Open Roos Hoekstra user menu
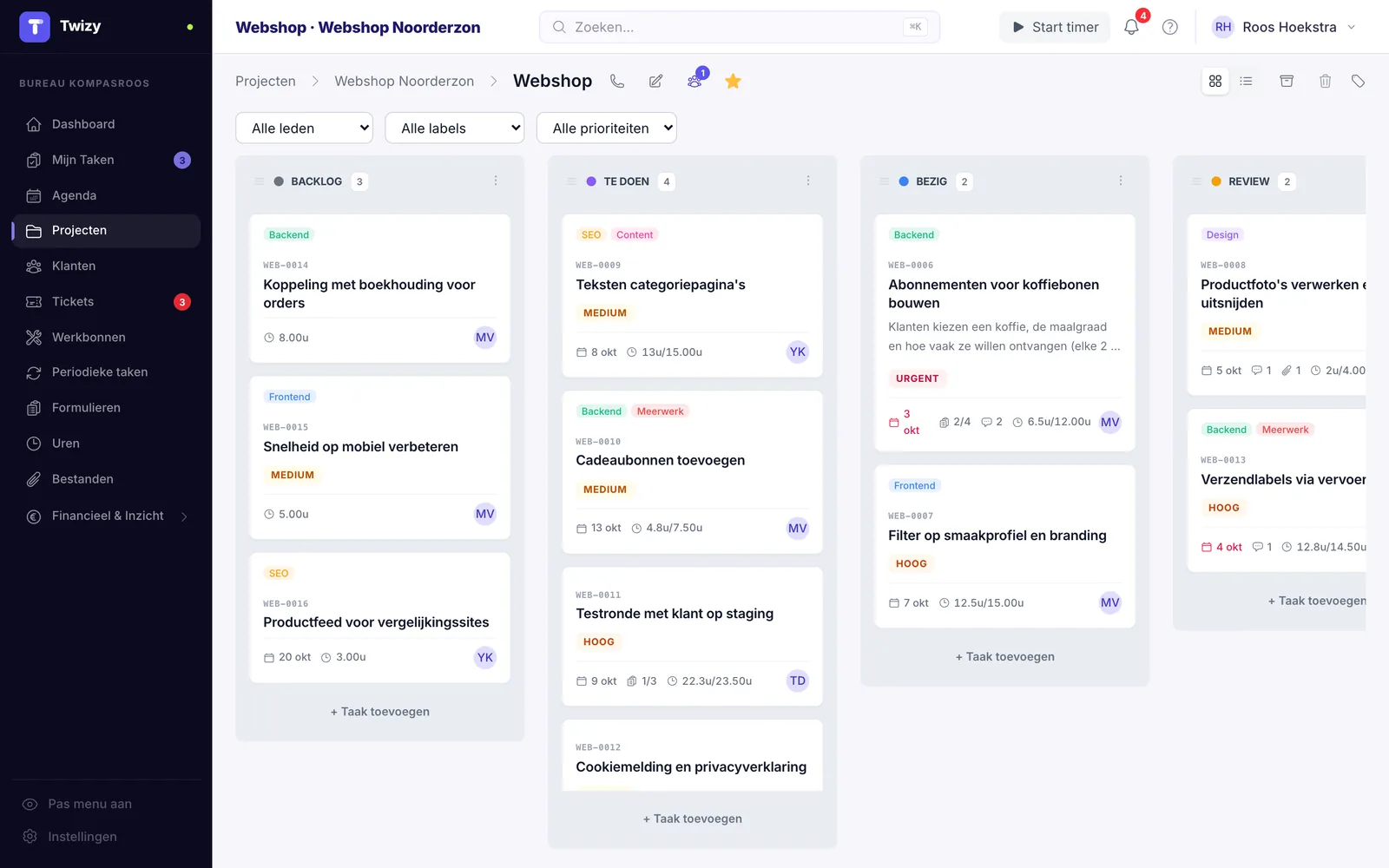This screenshot has width=1389, height=868. [x=1284, y=27]
